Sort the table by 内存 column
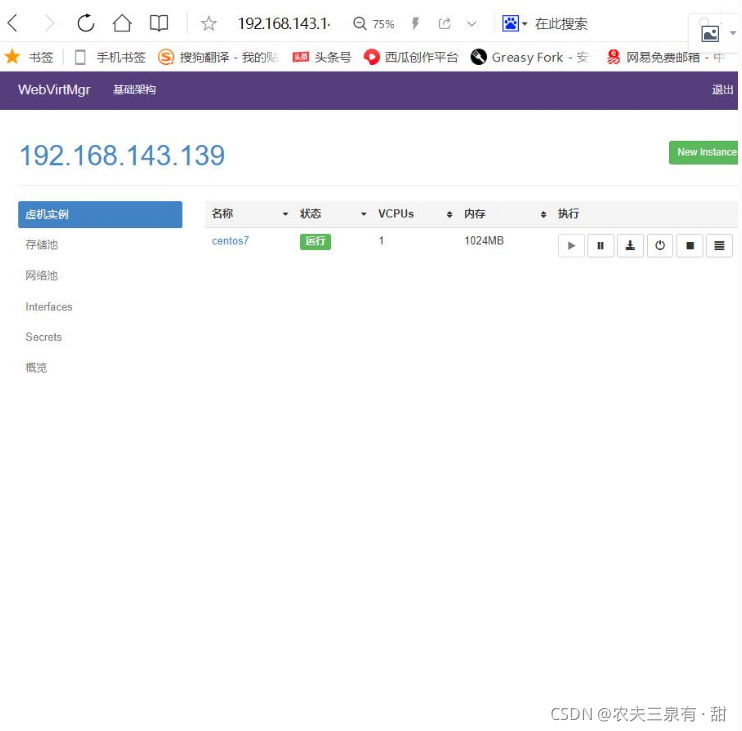The height and width of the screenshot is (731, 742). [x=505, y=214]
